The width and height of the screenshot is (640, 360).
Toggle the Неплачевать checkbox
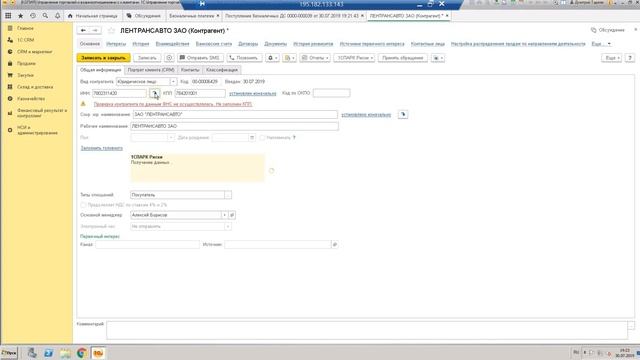click(262, 138)
